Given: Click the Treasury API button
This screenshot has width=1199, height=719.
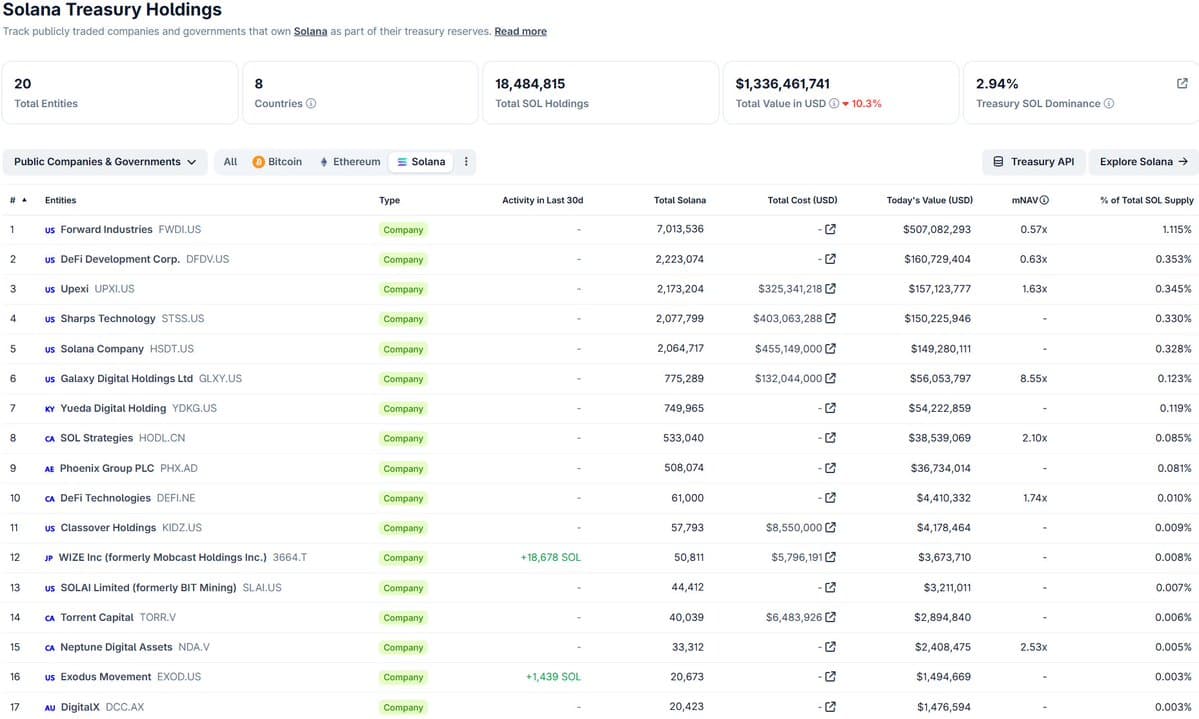Looking at the screenshot, I should pyautogui.click(x=1033, y=161).
